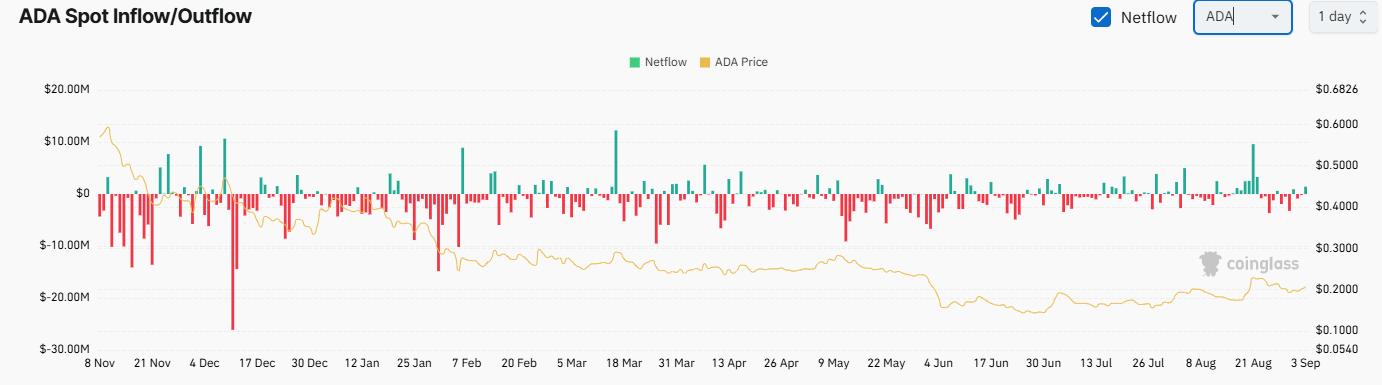The height and width of the screenshot is (385, 1382).
Task: Click the $0 left axis label
Action: pos(82,193)
